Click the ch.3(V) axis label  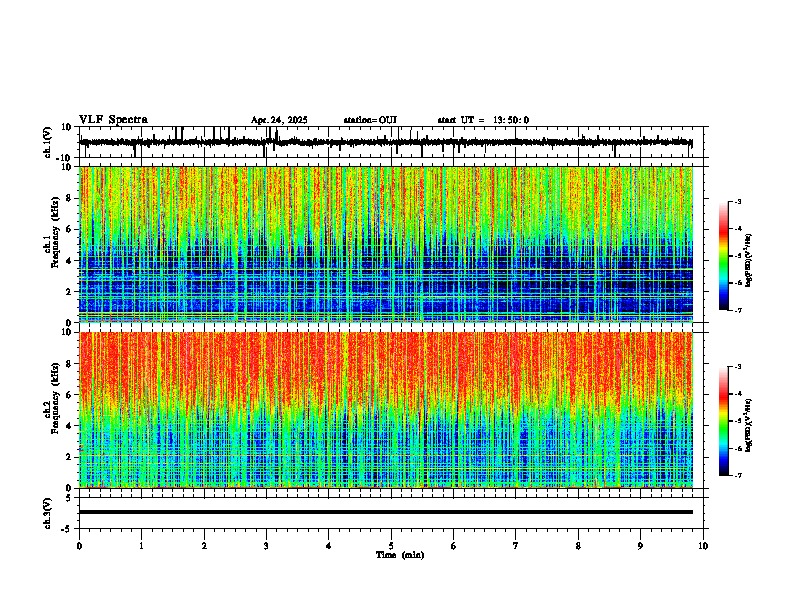tap(48, 513)
